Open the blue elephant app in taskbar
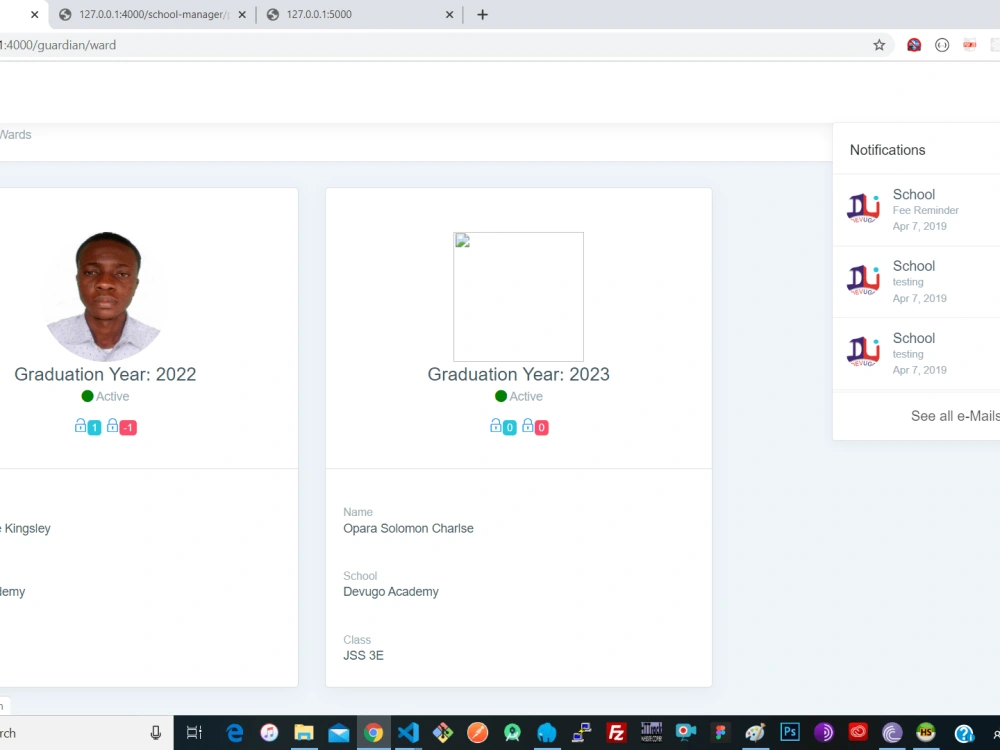This screenshot has width=1000, height=750. (x=547, y=733)
